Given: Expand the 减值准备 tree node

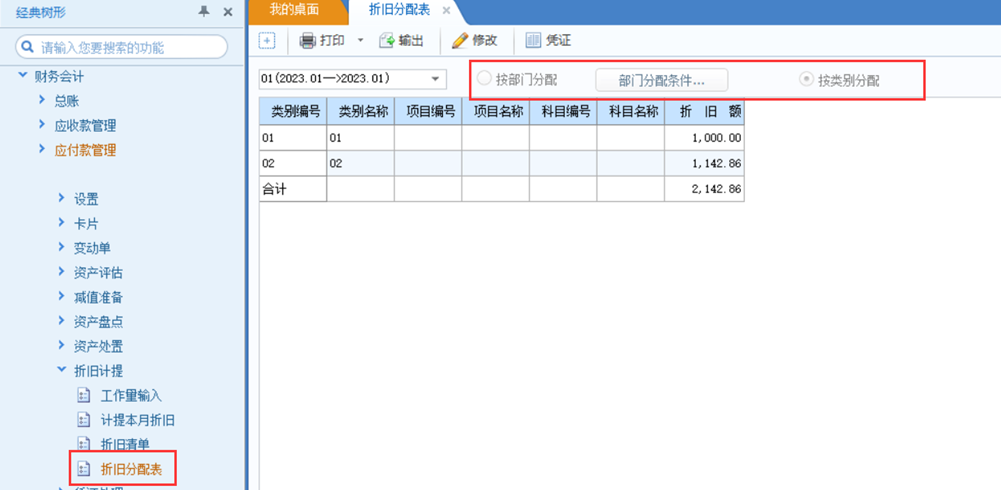Looking at the screenshot, I should (61, 296).
